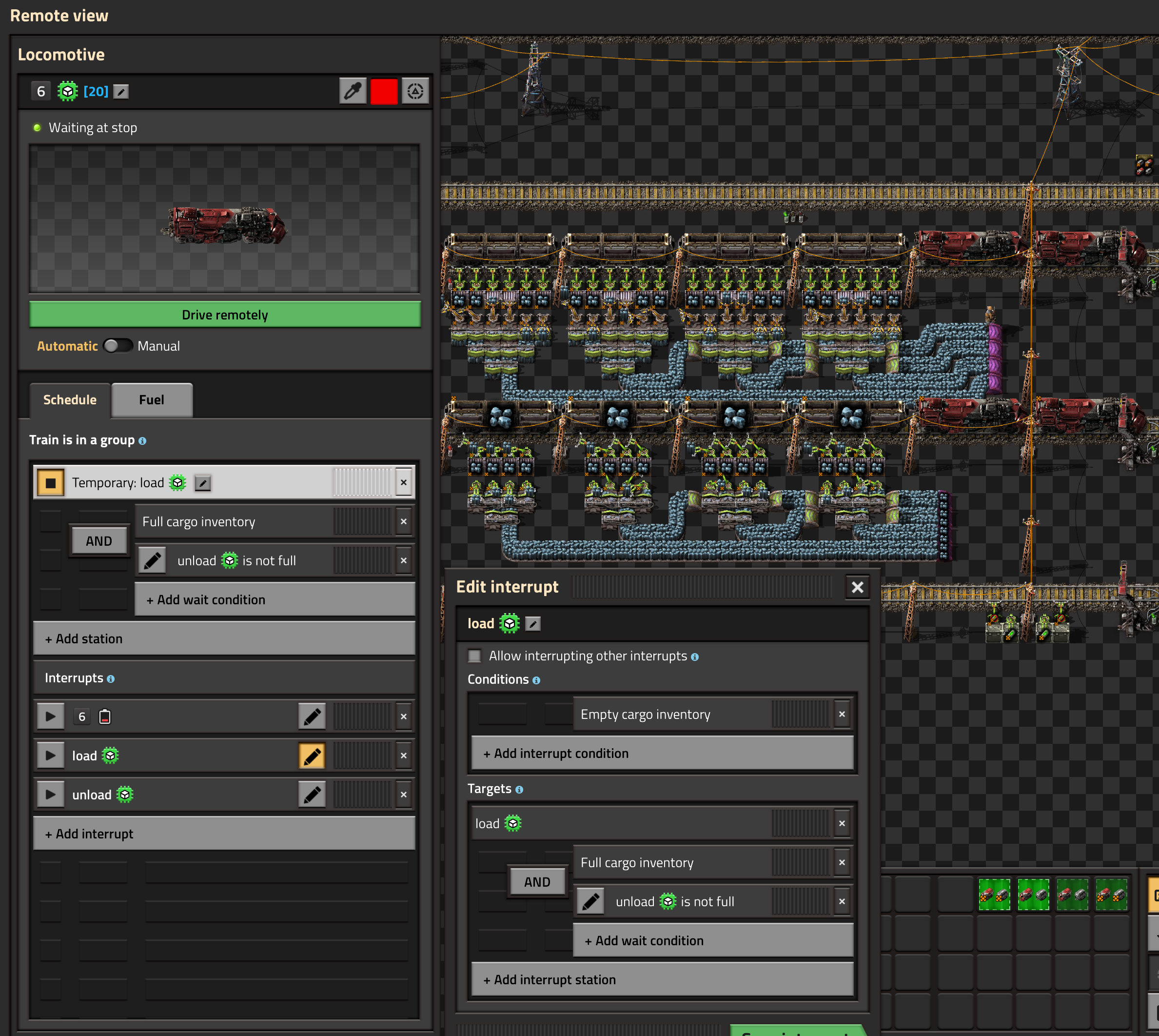
Task: Click Add interrupt station button
Action: tap(662, 979)
